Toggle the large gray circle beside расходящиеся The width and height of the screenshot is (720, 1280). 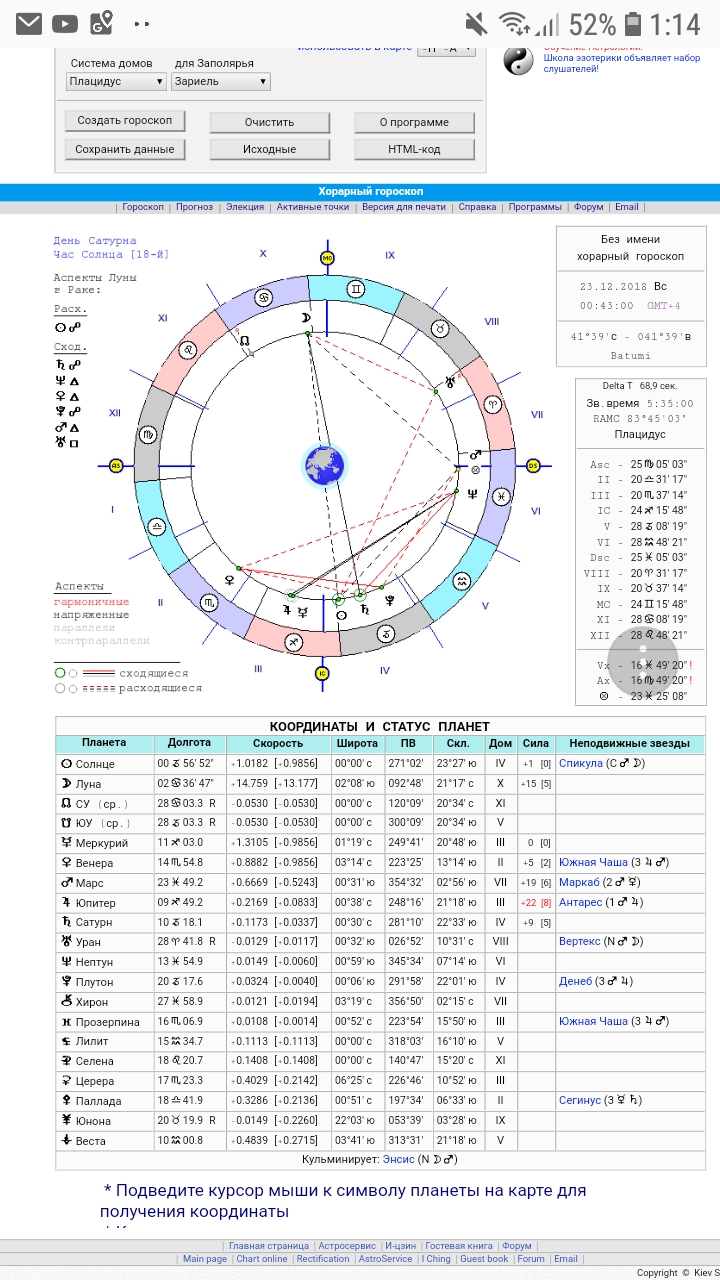[x=60, y=688]
